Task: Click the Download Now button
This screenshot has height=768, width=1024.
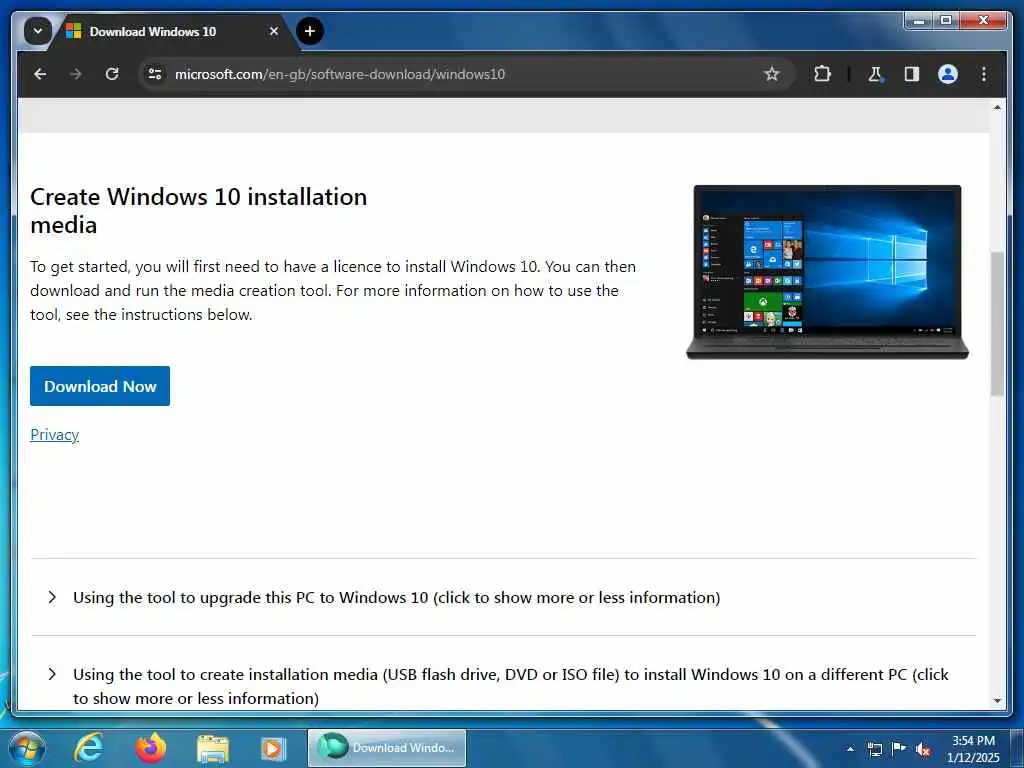Action: tap(100, 386)
